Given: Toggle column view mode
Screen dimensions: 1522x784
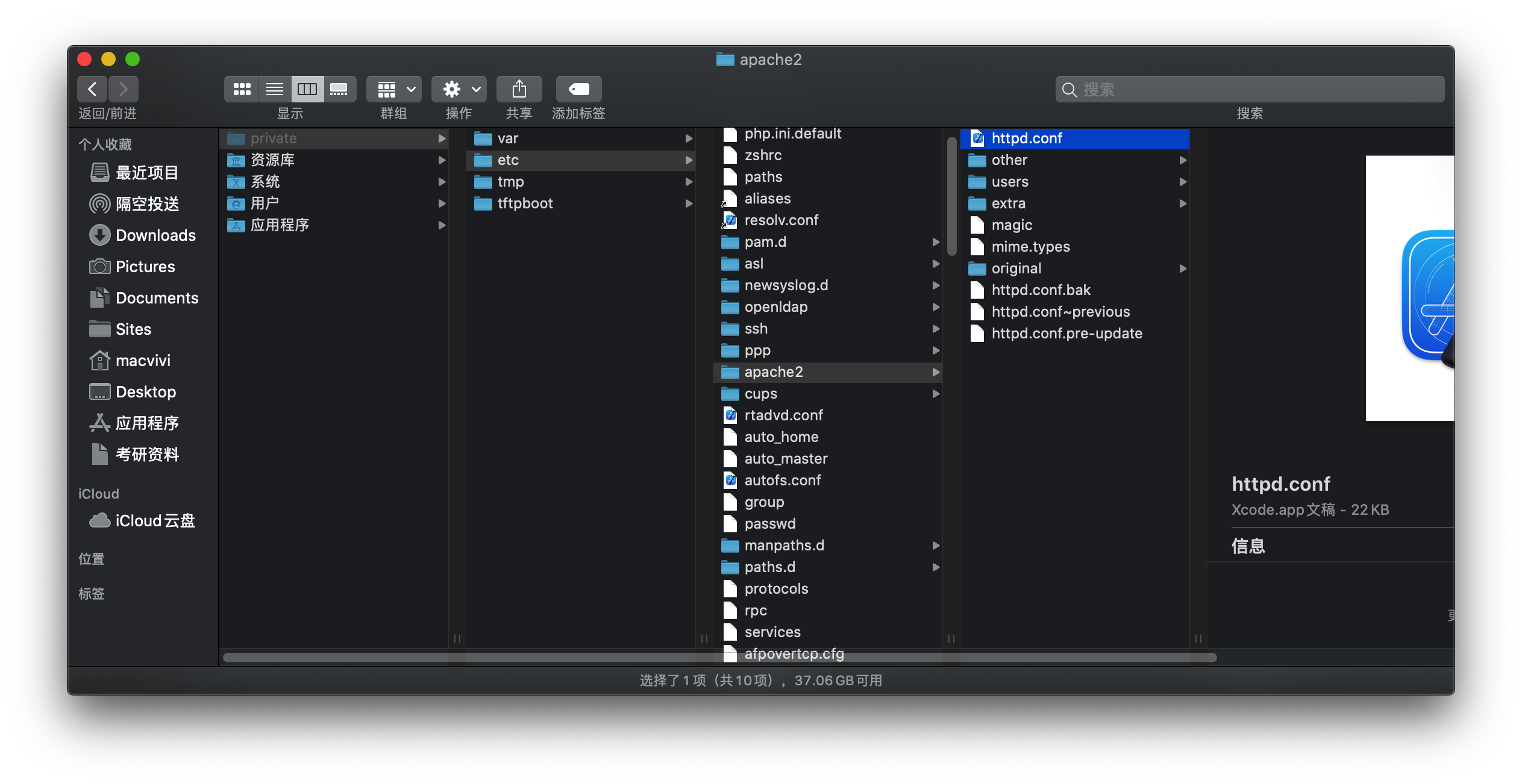Looking at the screenshot, I should click(x=307, y=89).
